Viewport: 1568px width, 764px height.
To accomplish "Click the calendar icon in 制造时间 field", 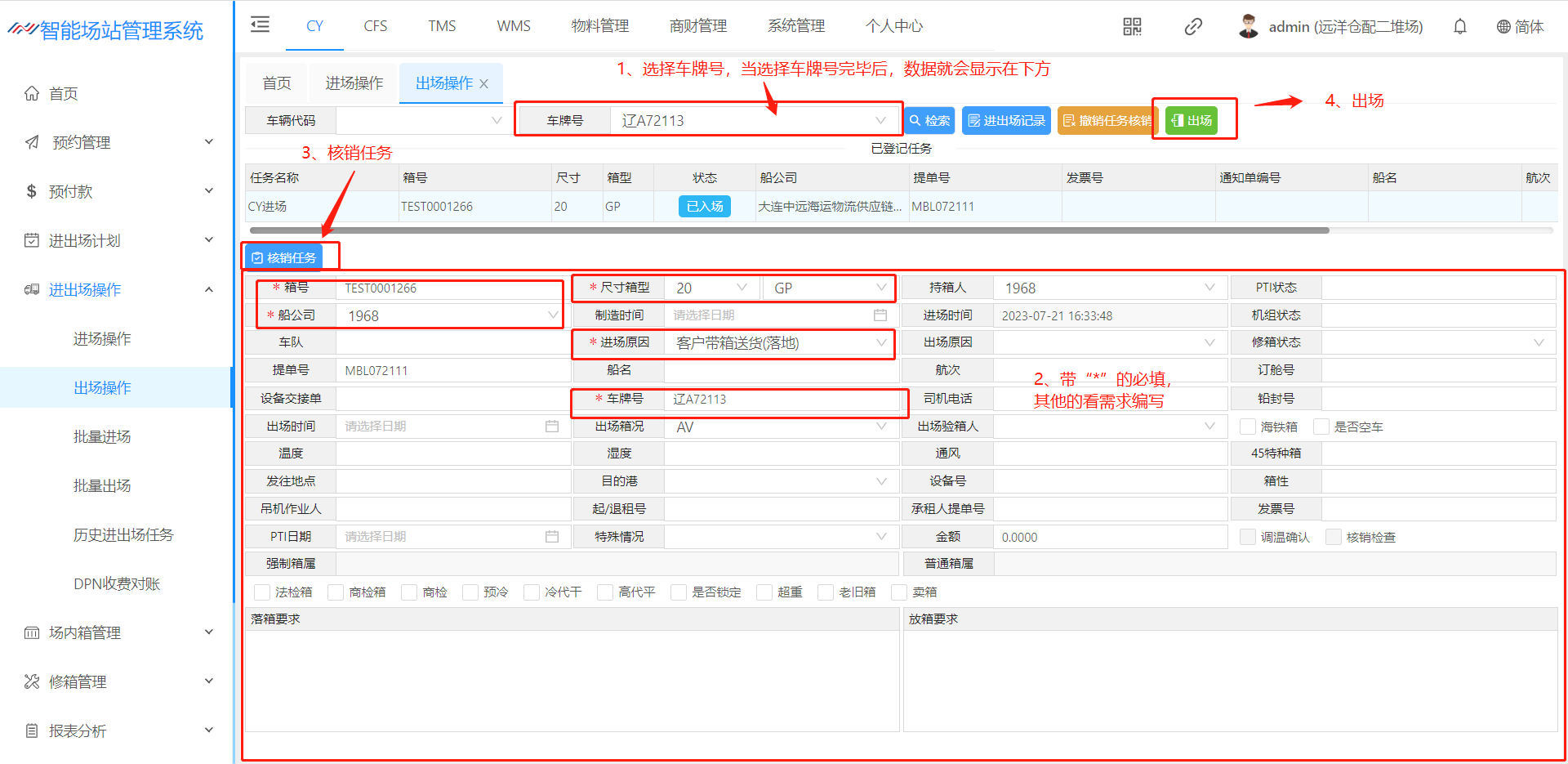I will (880, 315).
